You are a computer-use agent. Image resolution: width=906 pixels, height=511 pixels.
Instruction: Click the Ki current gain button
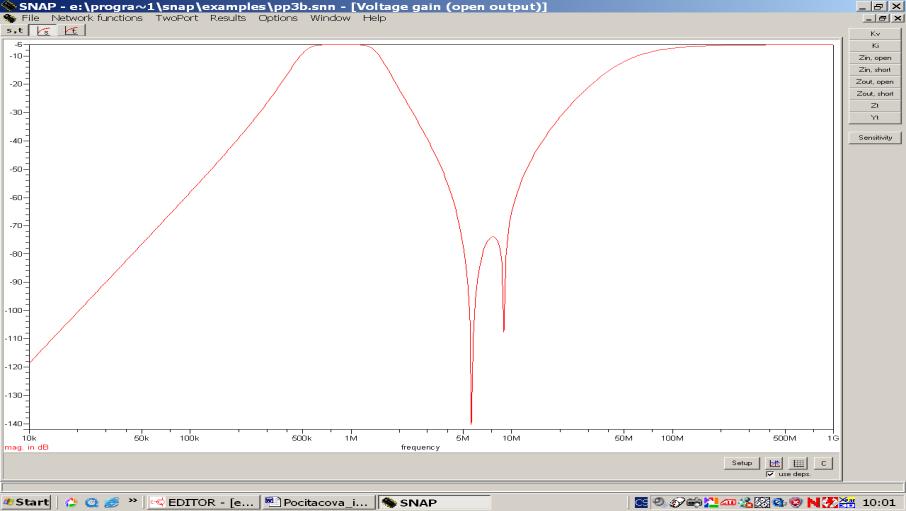coord(875,46)
